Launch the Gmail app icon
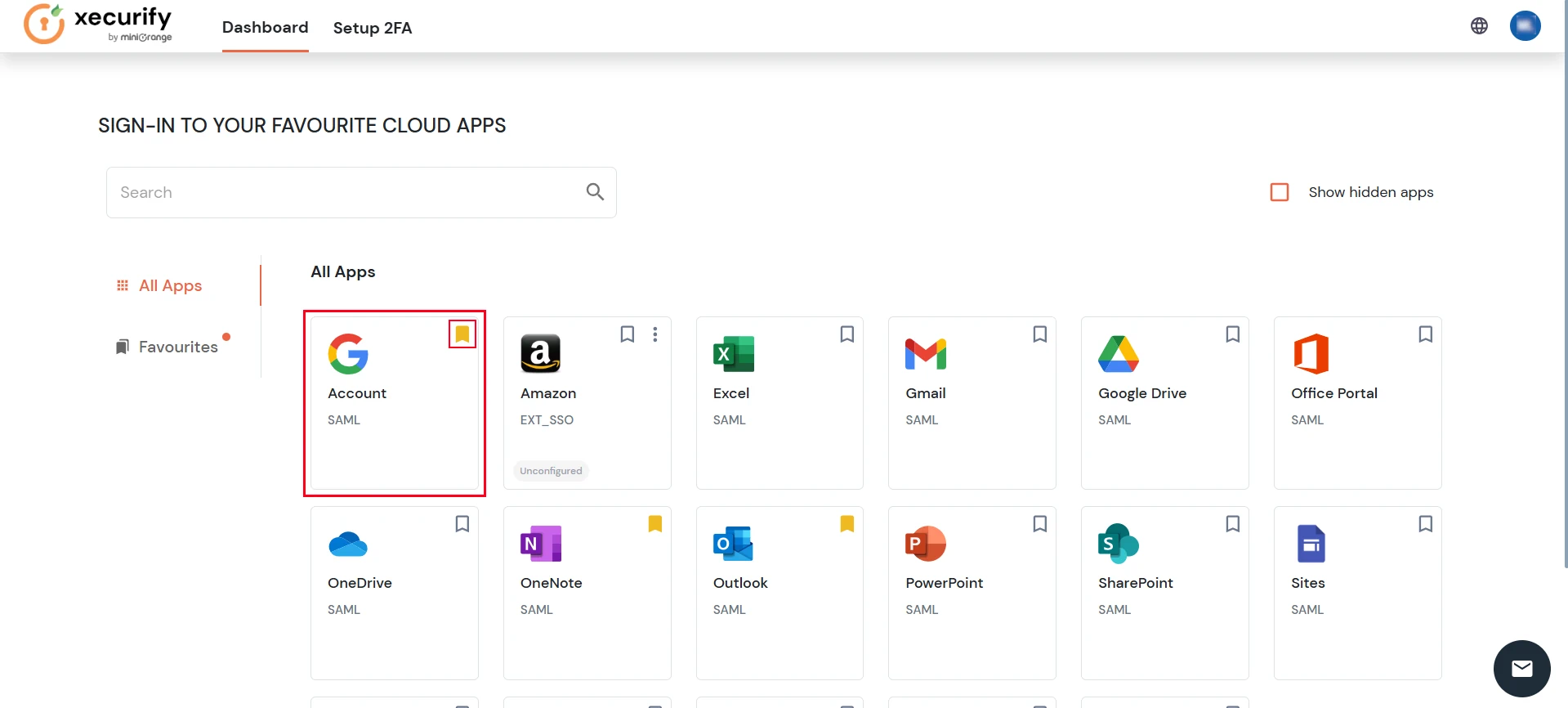Image resolution: width=1568 pixels, height=708 pixels. point(926,354)
